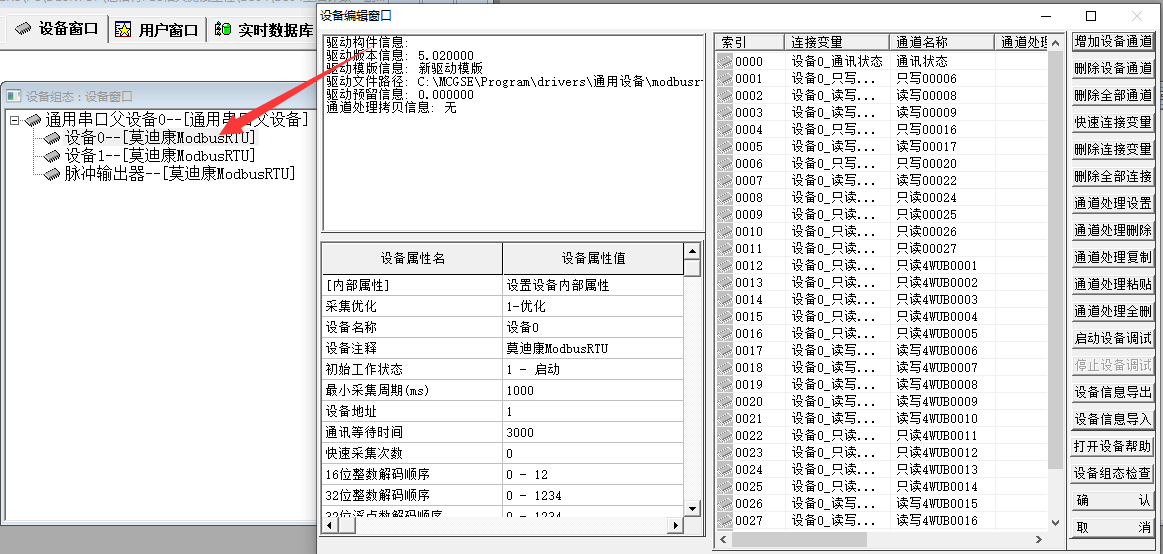This screenshot has height=554, width=1163.
Task: Select channel name 只读4WUB0001
Action: 937,266
